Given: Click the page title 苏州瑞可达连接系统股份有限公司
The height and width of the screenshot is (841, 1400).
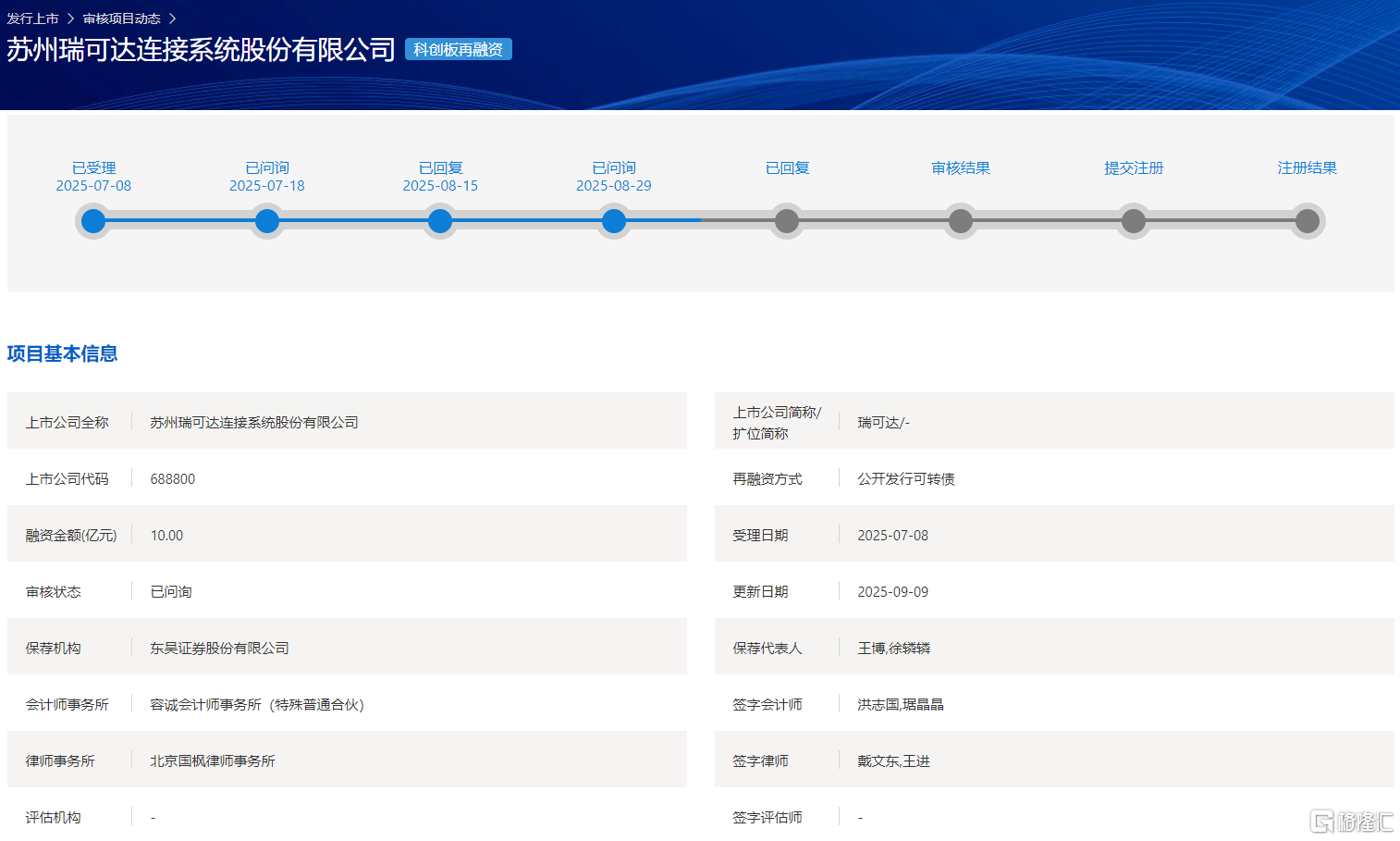Looking at the screenshot, I should click(x=202, y=49).
